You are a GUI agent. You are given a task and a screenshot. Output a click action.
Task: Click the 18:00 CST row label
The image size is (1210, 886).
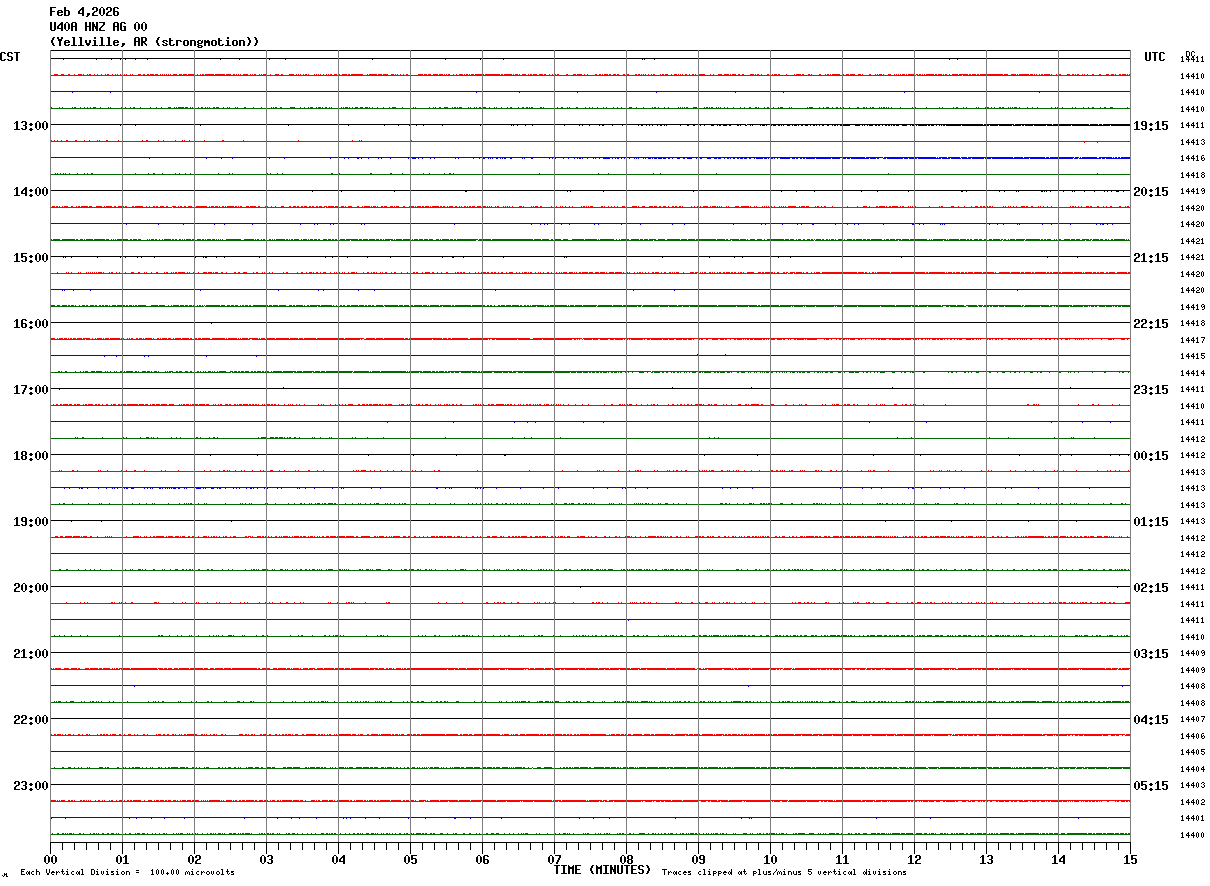[30, 456]
